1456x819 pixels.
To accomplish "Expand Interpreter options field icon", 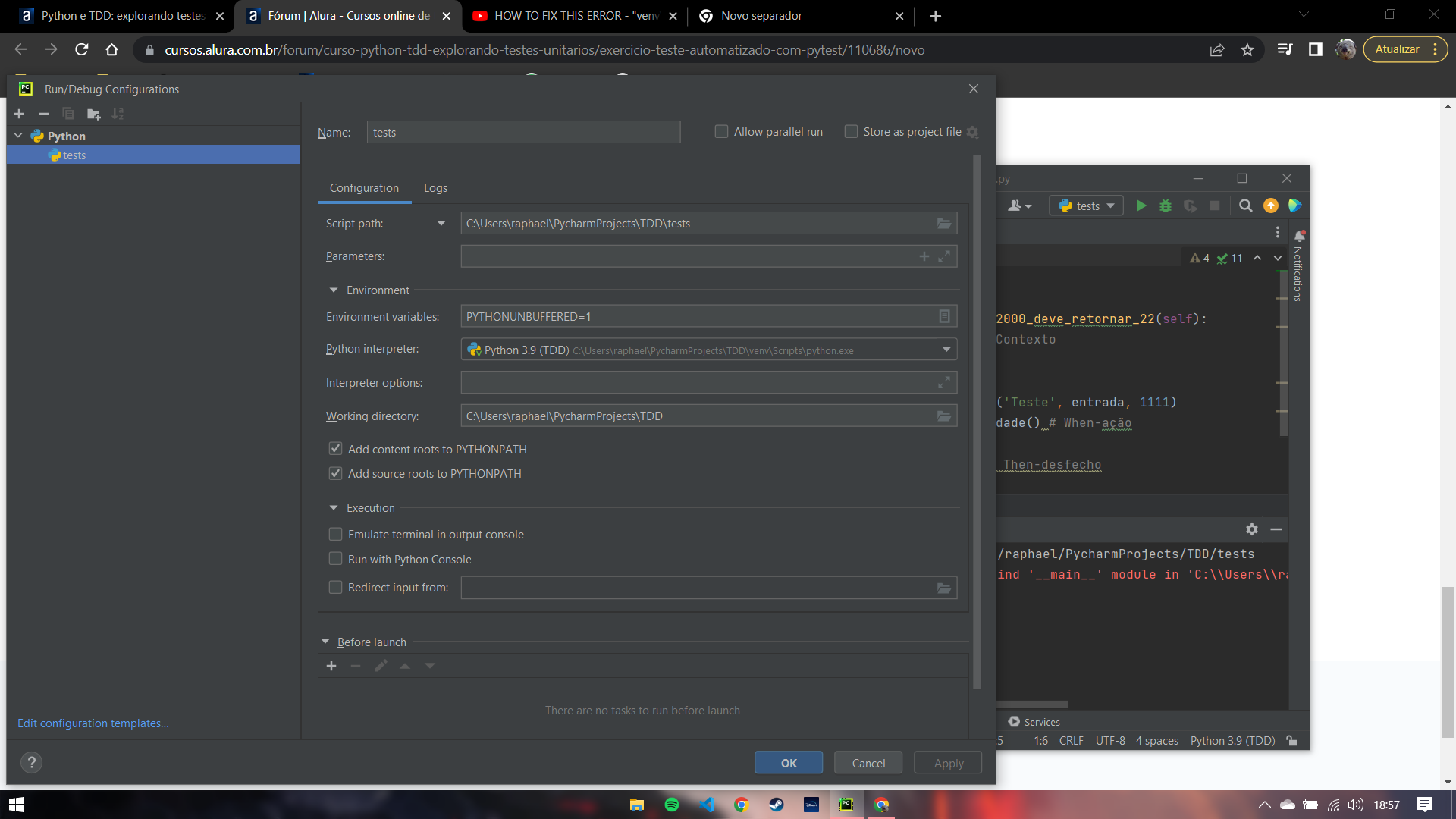I will 944,383.
